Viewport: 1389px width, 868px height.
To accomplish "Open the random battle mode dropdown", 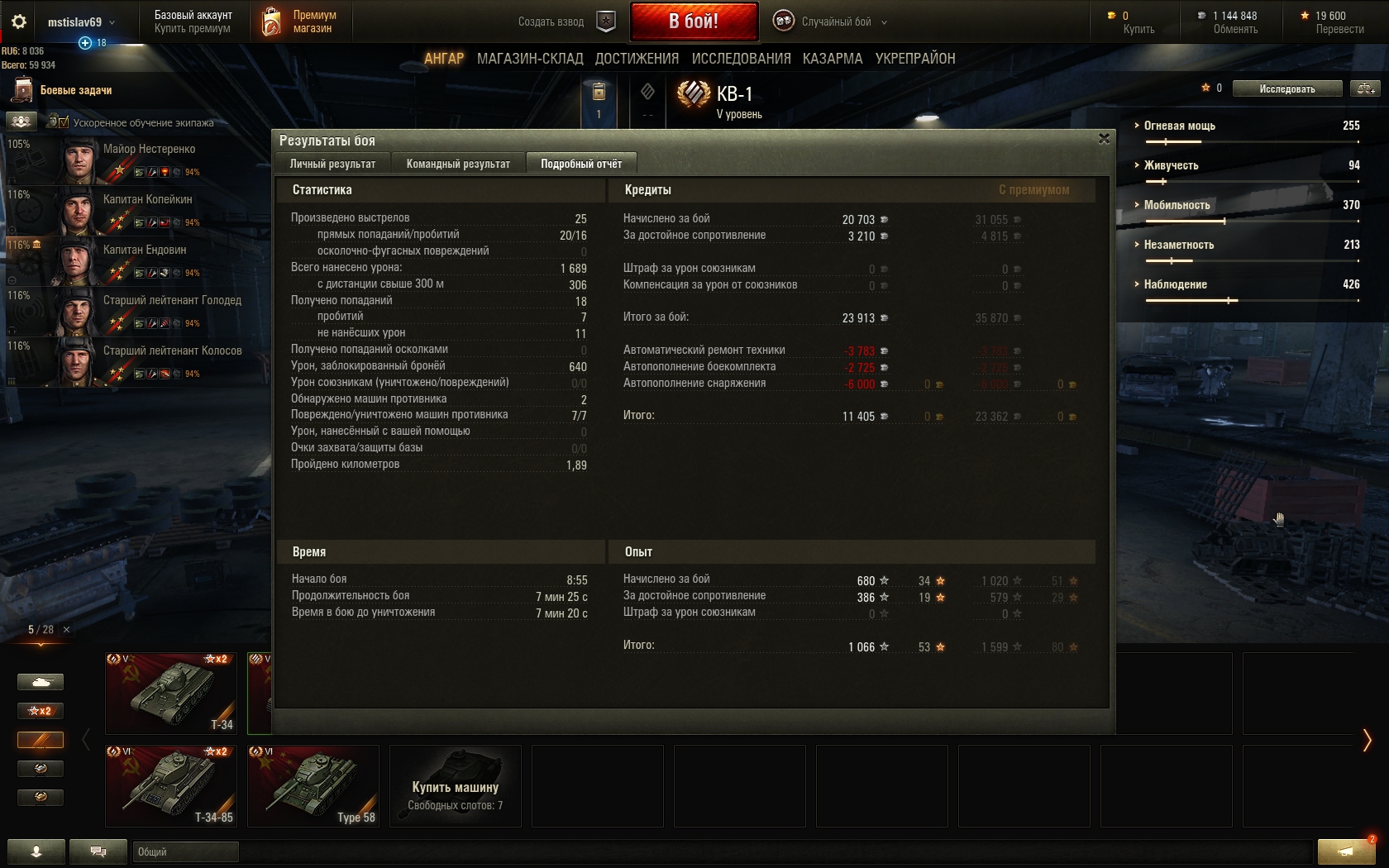I will [x=830, y=21].
